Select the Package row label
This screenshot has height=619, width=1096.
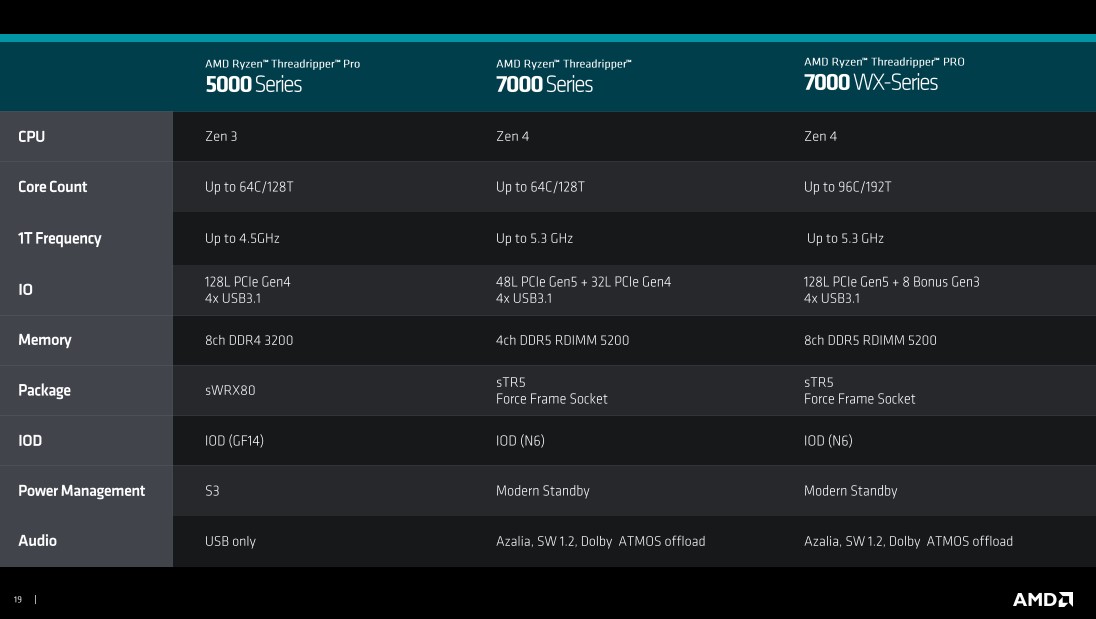(x=45, y=390)
